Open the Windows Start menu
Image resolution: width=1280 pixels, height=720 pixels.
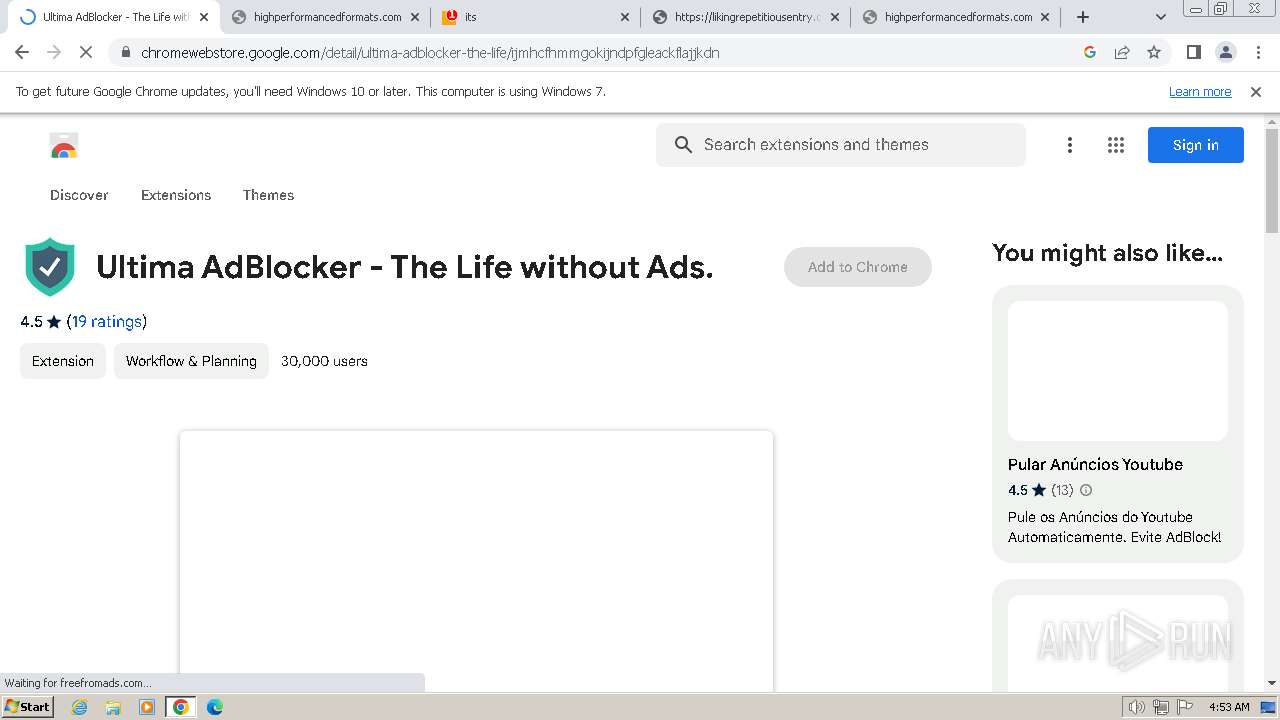coord(28,707)
